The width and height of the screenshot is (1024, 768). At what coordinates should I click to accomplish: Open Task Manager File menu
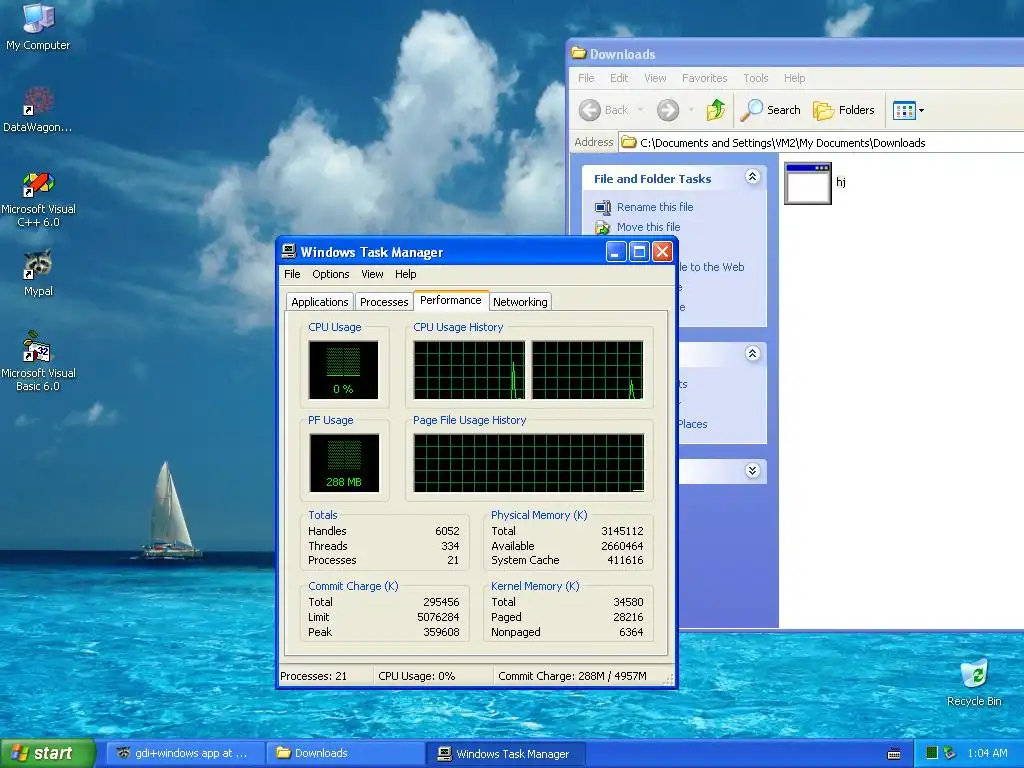click(292, 274)
